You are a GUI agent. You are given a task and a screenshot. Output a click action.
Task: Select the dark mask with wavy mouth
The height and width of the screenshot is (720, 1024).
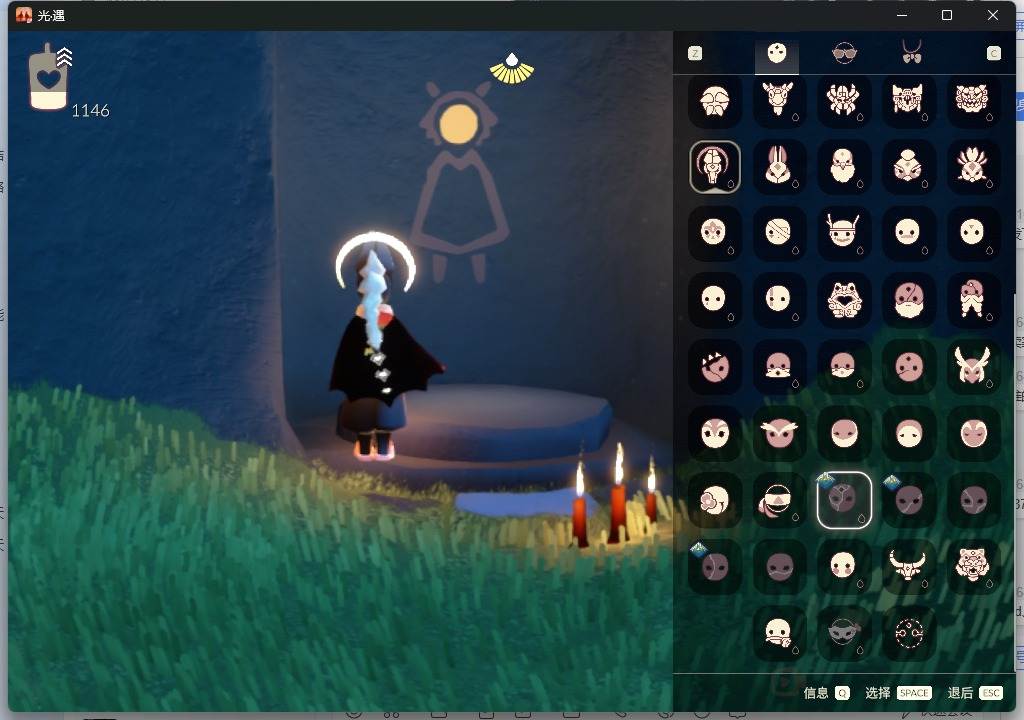pos(778,566)
